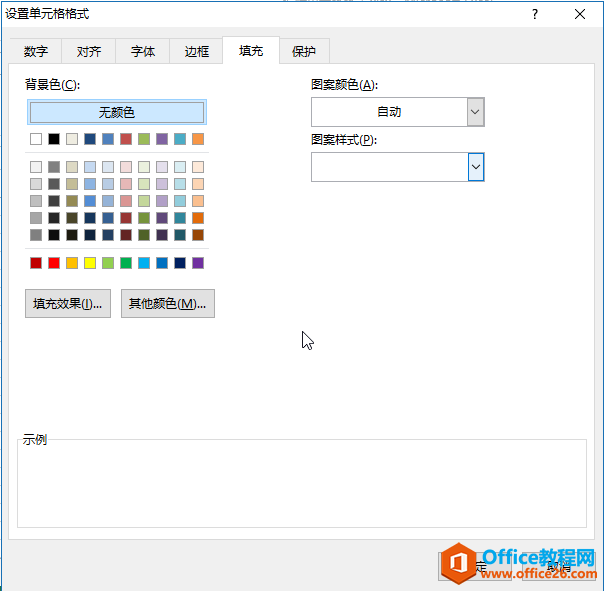Pick the cream theme color in top row
604x591 pixels.
click(x=72, y=139)
